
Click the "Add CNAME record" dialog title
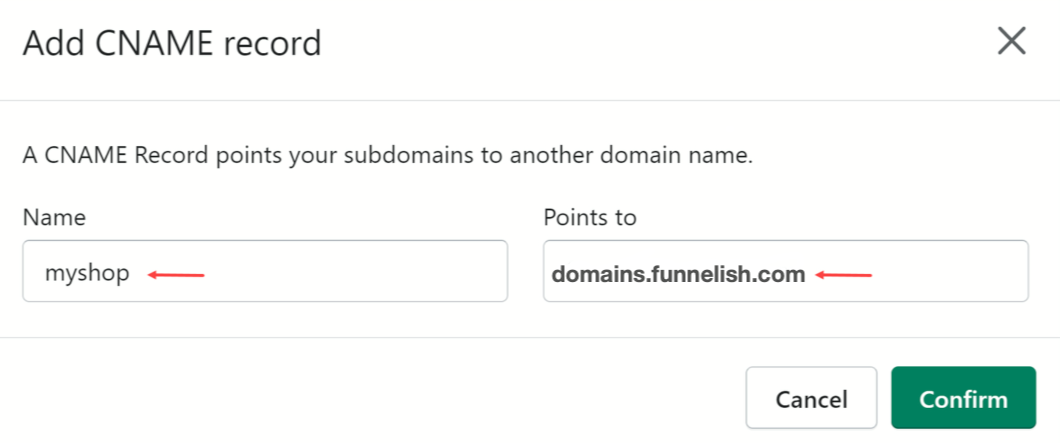click(x=171, y=43)
